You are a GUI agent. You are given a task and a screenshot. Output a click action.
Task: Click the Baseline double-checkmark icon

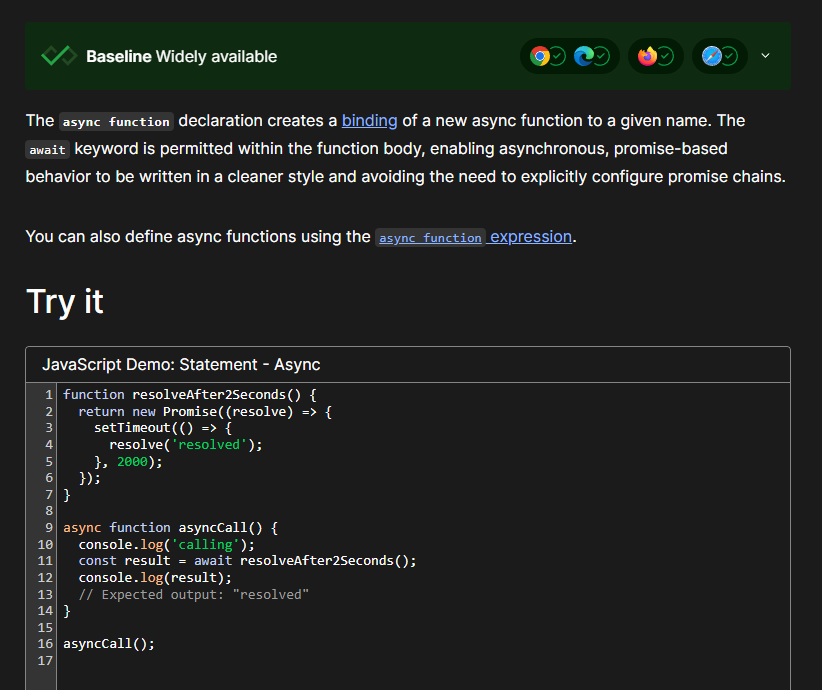pos(58,56)
